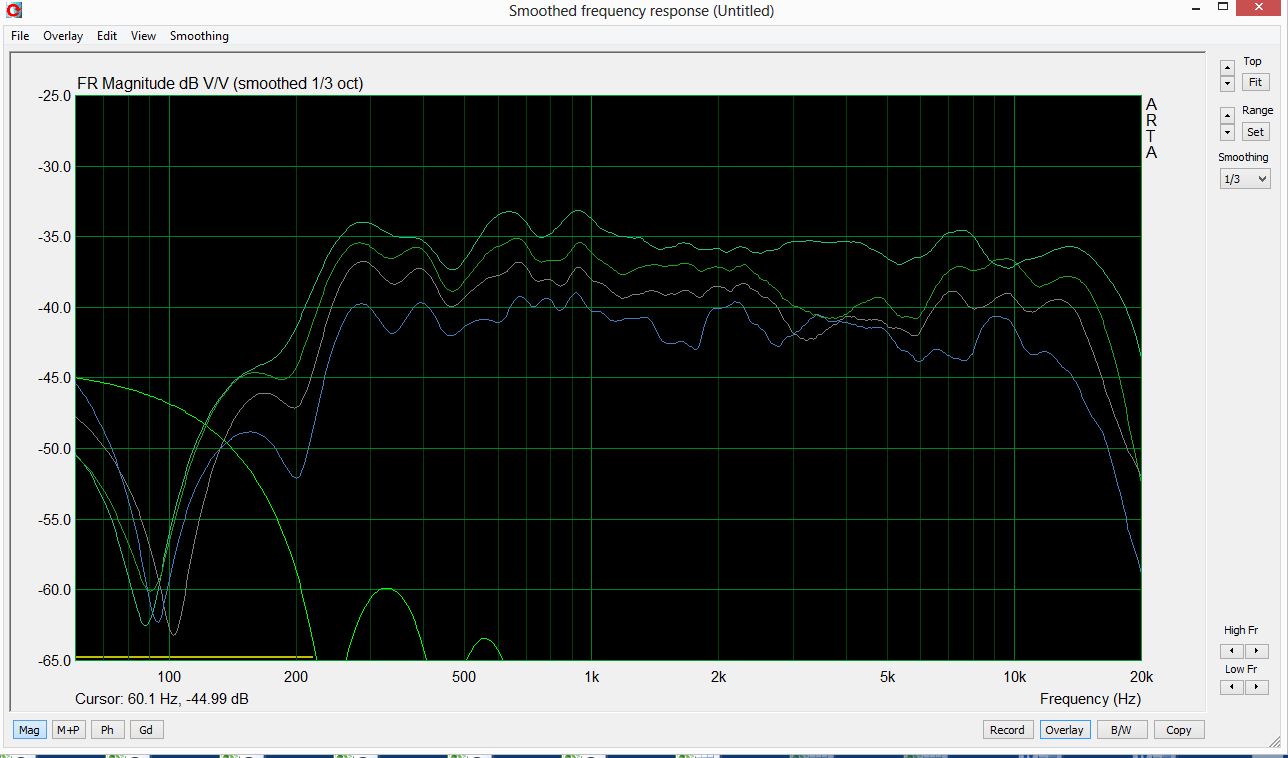
Task: Click the '-45.0' dB axis label
Action: (55, 378)
